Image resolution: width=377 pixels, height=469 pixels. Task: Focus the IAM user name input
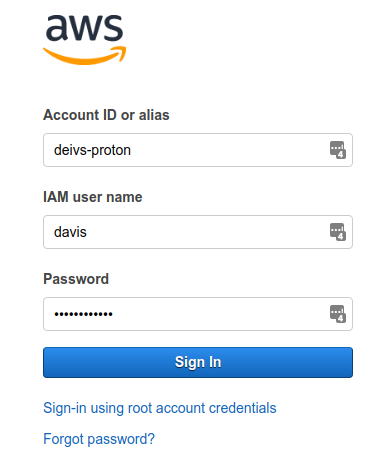198,232
